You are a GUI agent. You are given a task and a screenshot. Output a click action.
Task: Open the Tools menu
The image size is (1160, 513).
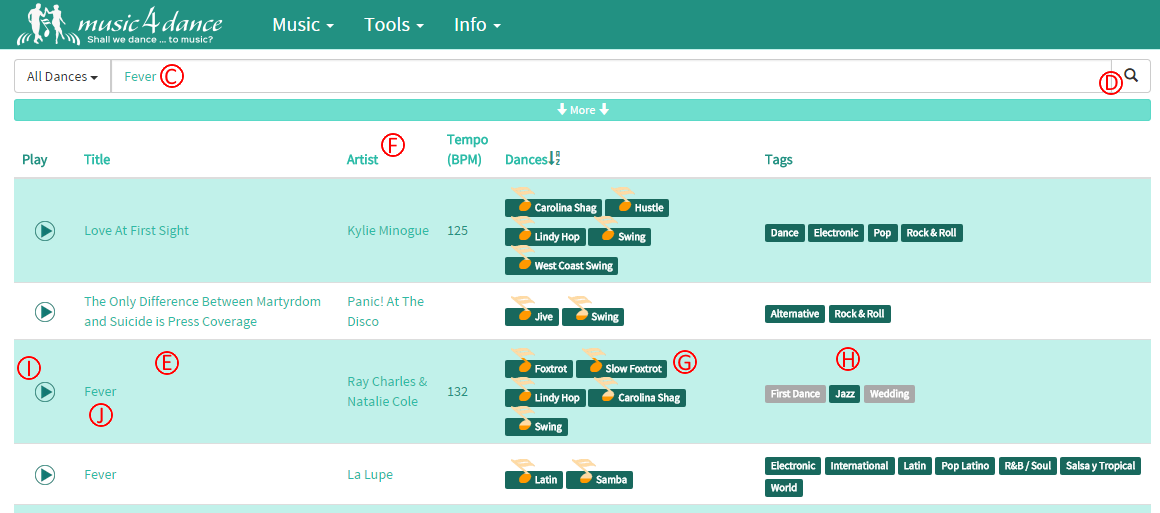[393, 24]
